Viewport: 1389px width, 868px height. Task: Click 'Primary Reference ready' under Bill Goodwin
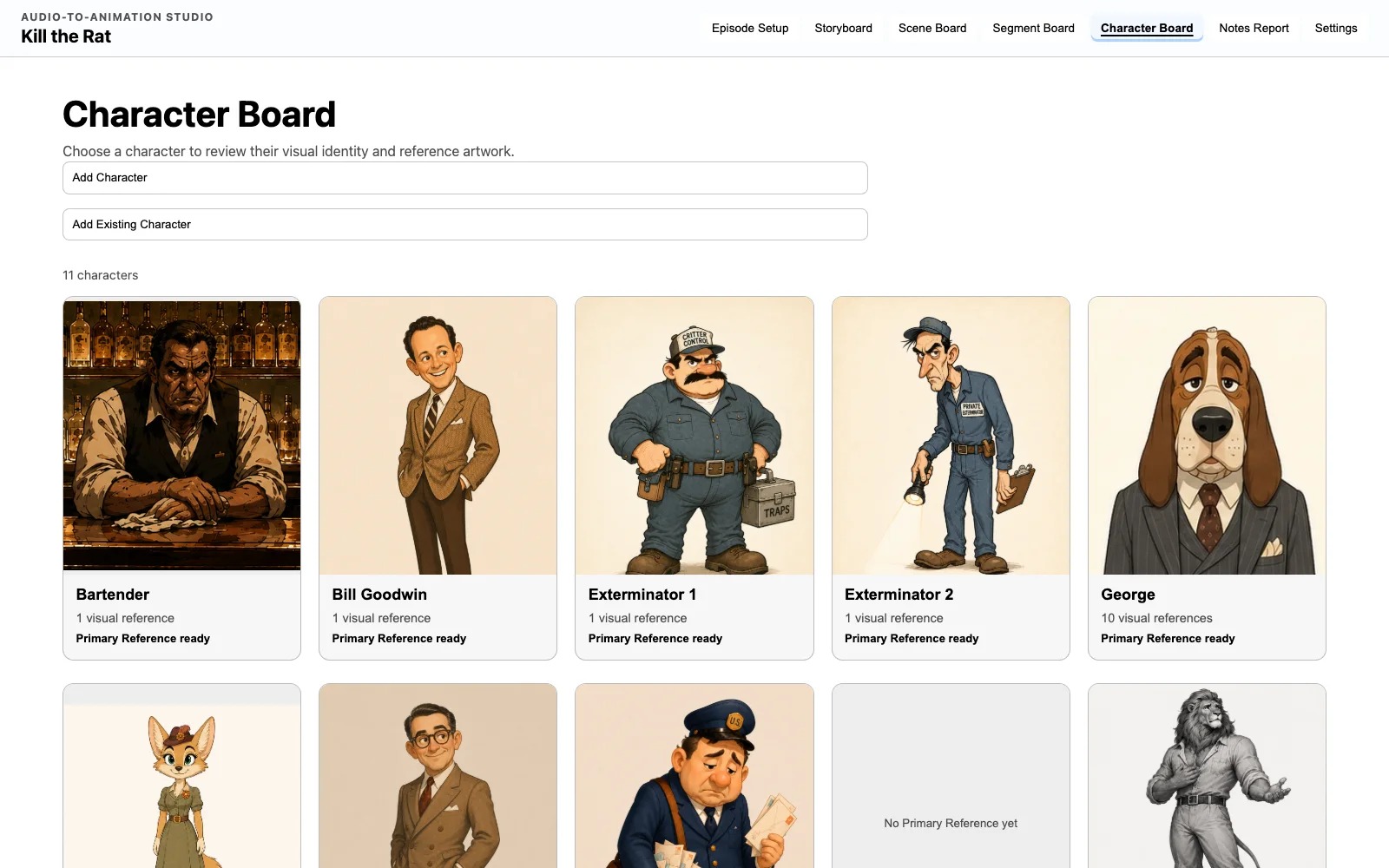point(399,638)
